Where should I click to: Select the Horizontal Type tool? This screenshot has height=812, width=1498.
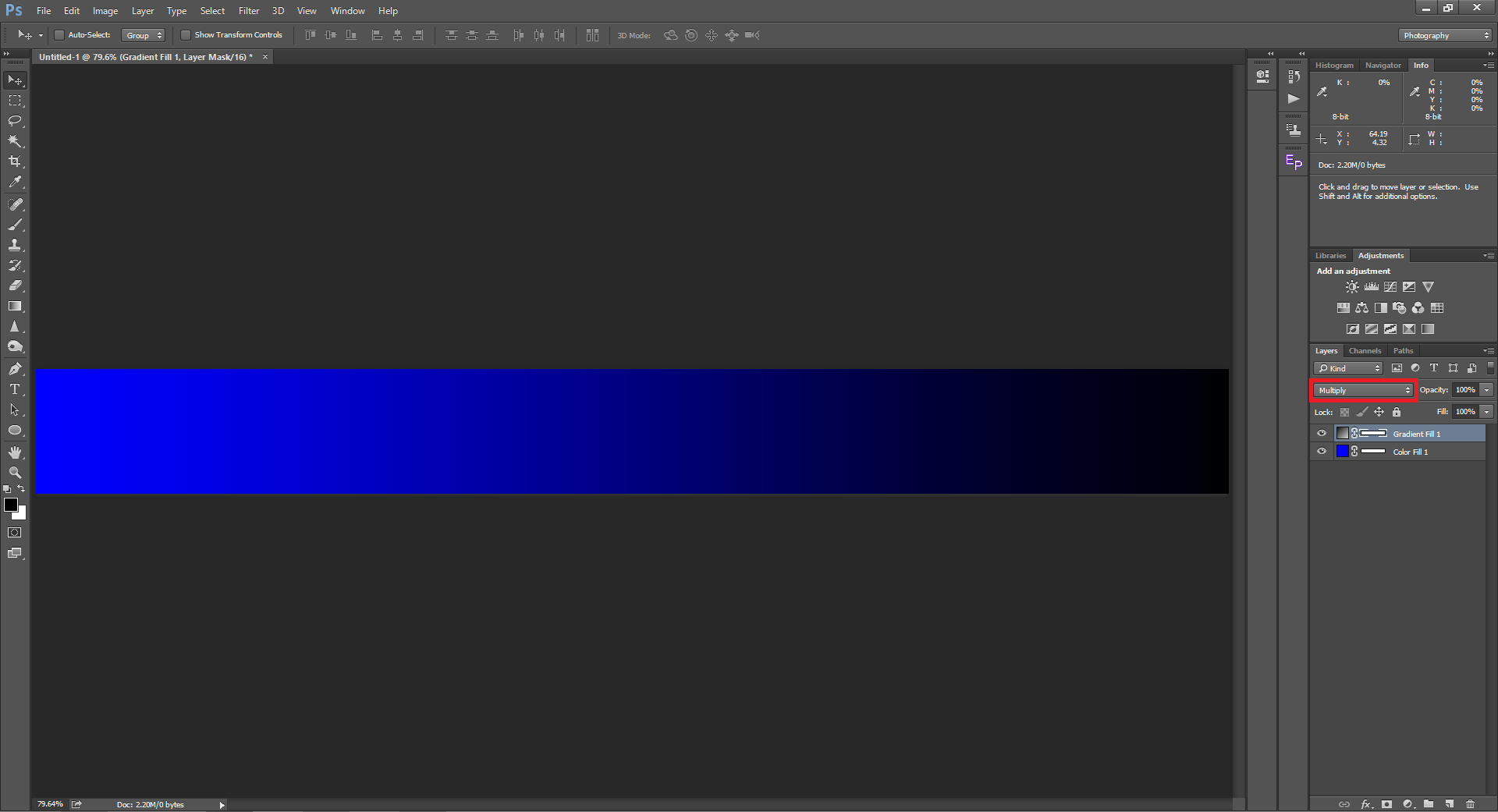coord(15,389)
